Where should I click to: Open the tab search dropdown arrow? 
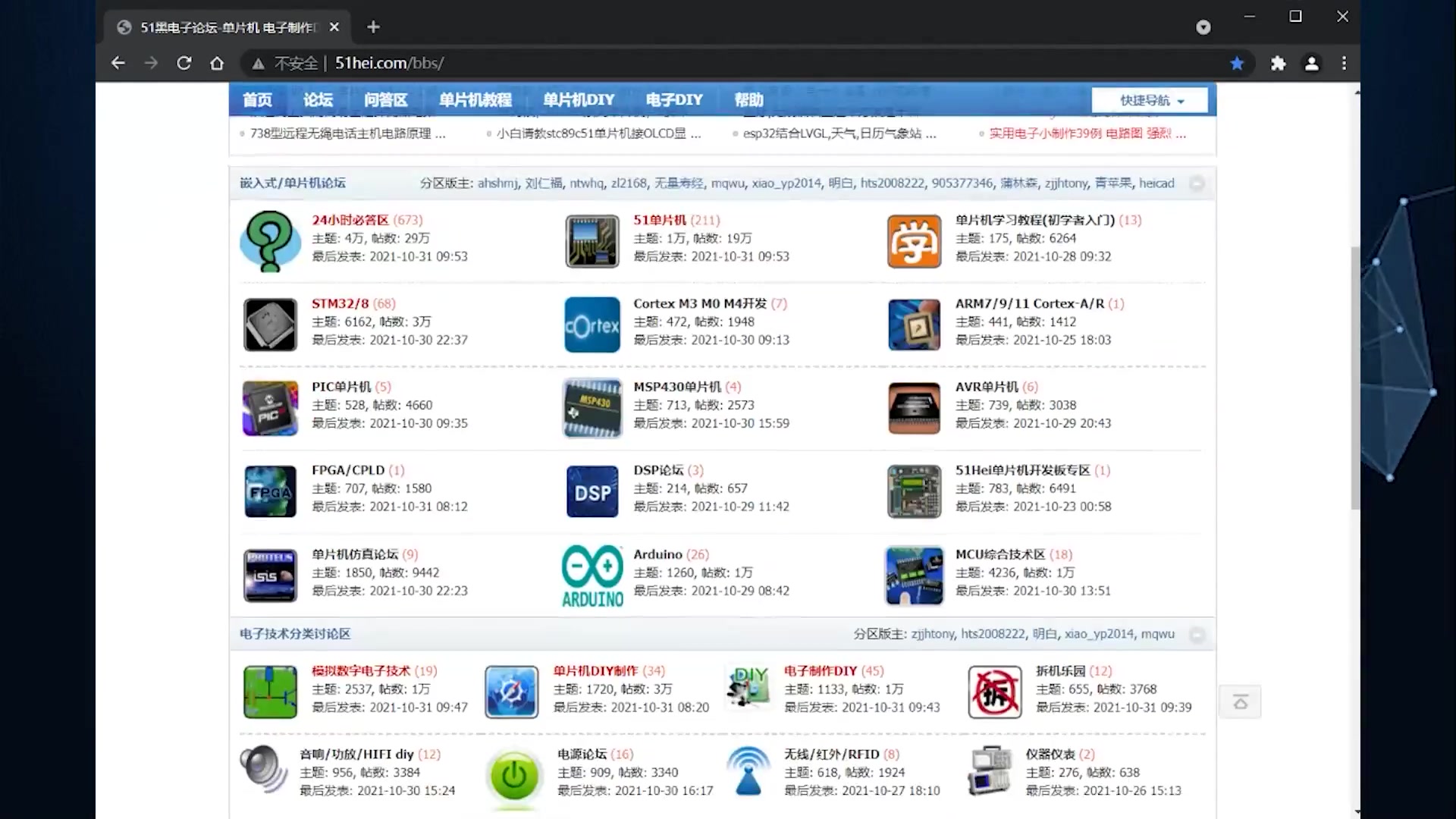tap(1203, 27)
